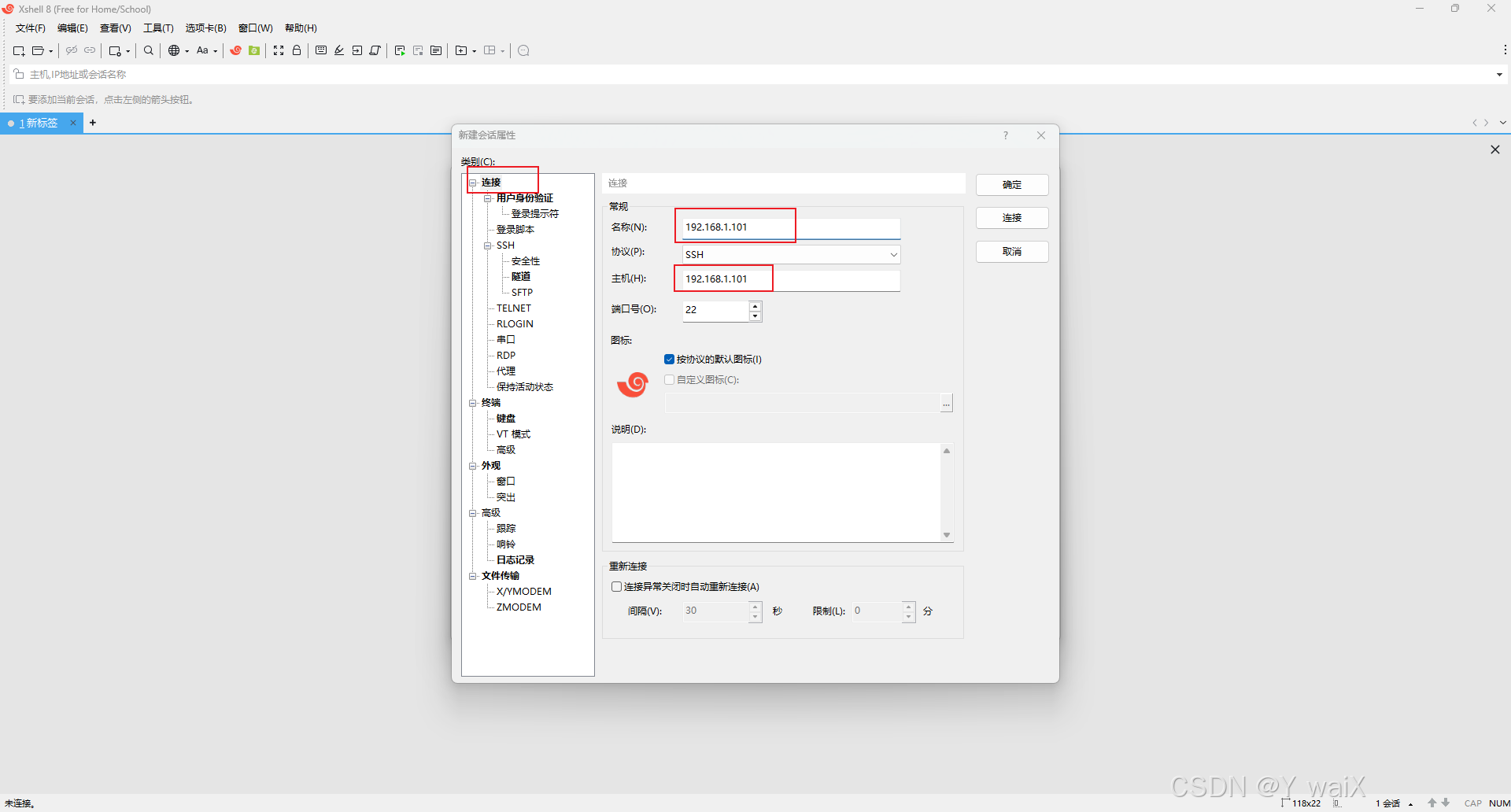
Task: Click the page icon with green play arrow
Action: [x=400, y=50]
